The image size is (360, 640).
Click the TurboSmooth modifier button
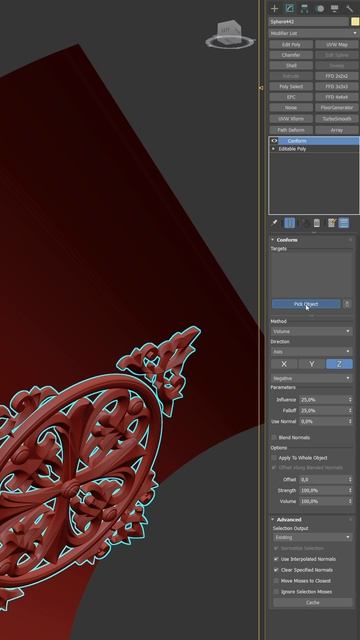[x=337, y=119]
